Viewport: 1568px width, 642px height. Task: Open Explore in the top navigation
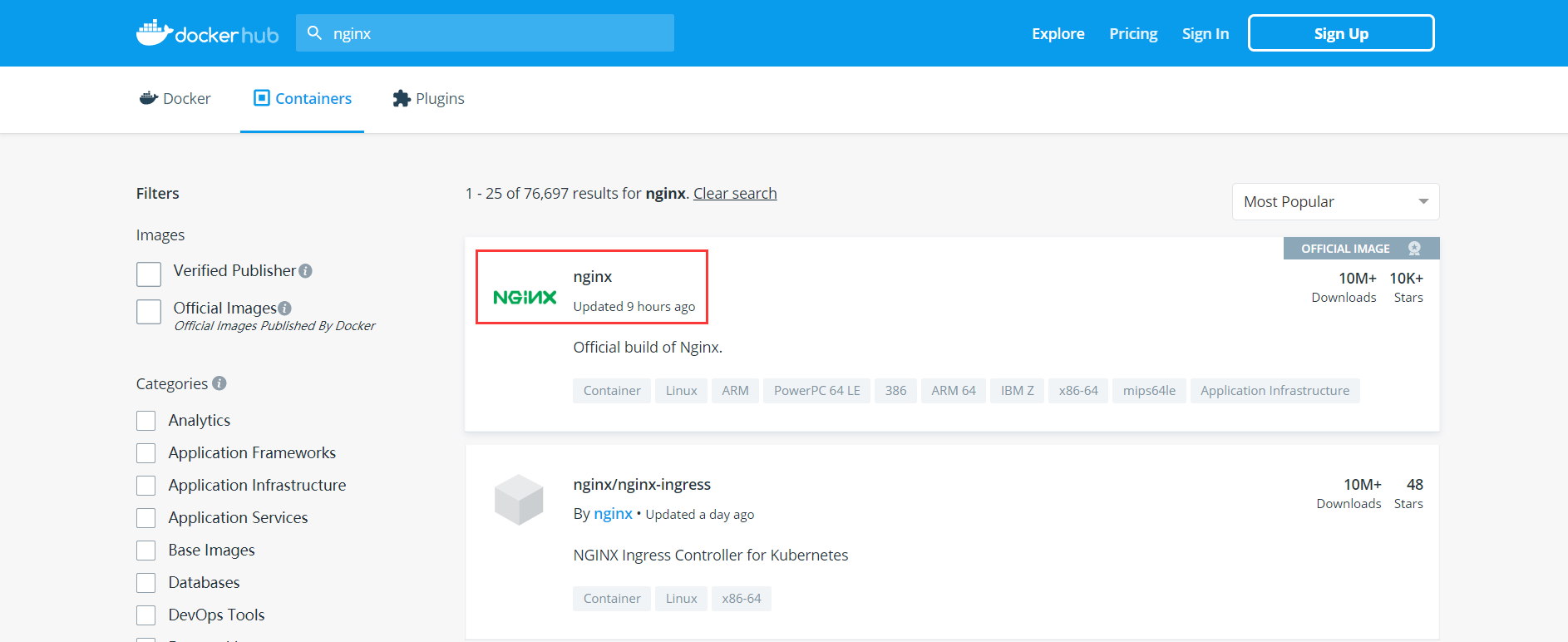(x=1058, y=34)
